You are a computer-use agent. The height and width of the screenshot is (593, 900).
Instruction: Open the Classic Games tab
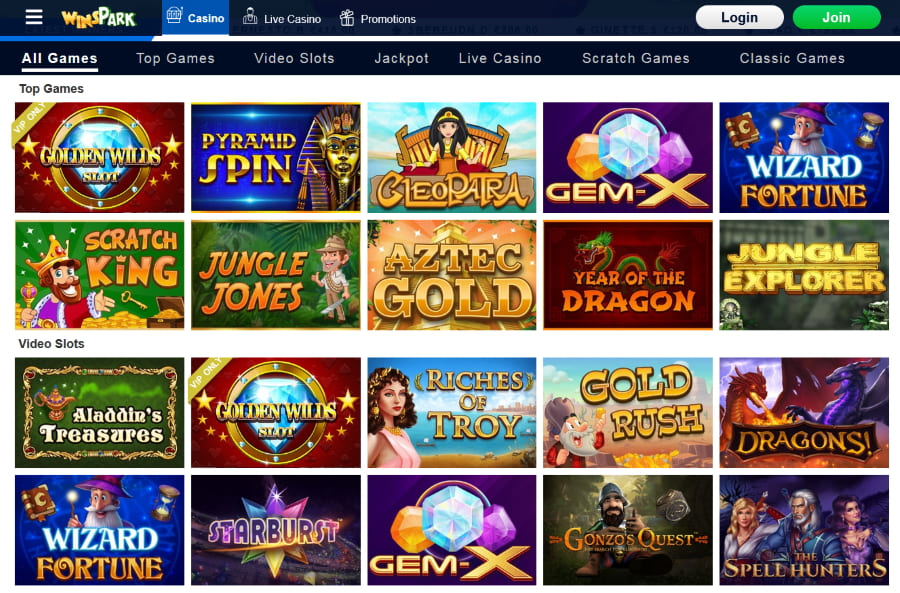pos(792,58)
